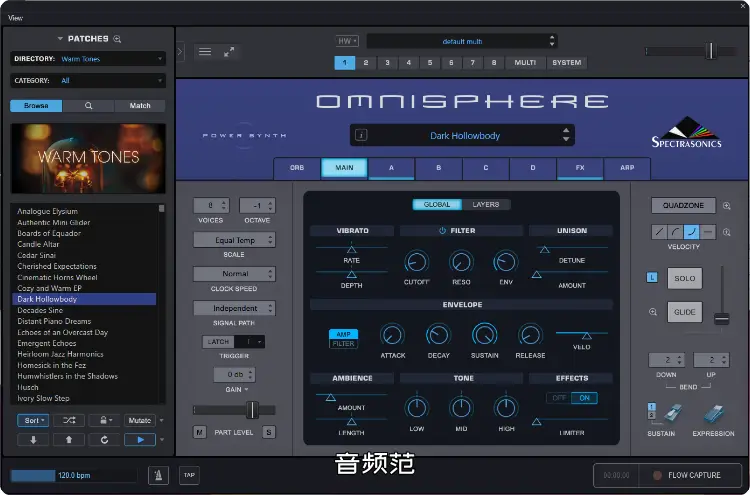This screenshot has height=495, width=750.
Task: Toggle the L legato button
Action: [x=652, y=277]
